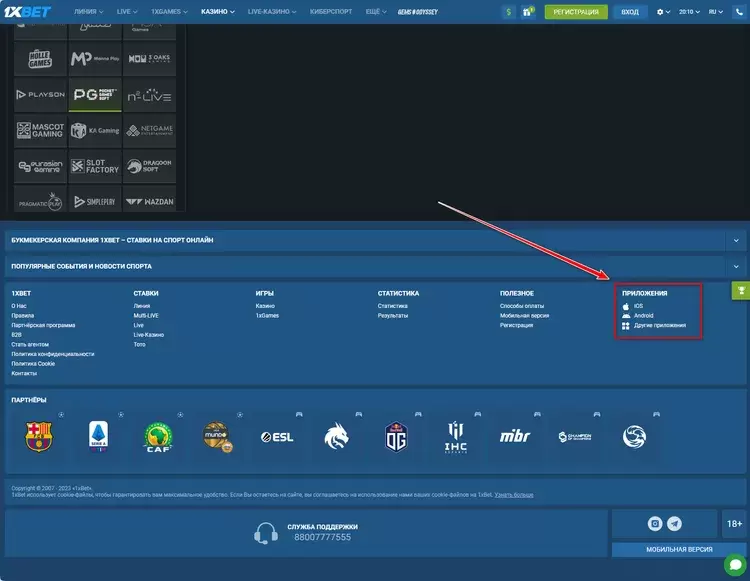Screen dimensions: 750x581
Task: Click the ВХОД login button
Action: 630,11
